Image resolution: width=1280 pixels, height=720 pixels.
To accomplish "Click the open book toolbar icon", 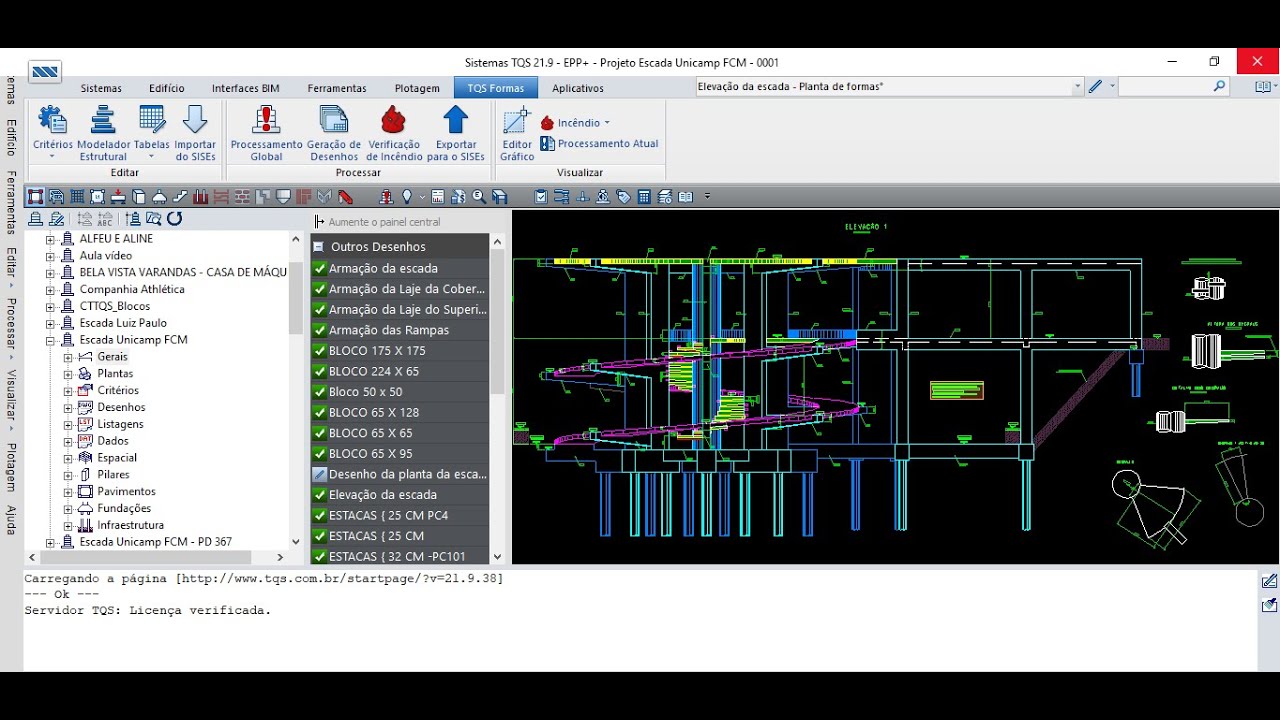I will 685,196.
